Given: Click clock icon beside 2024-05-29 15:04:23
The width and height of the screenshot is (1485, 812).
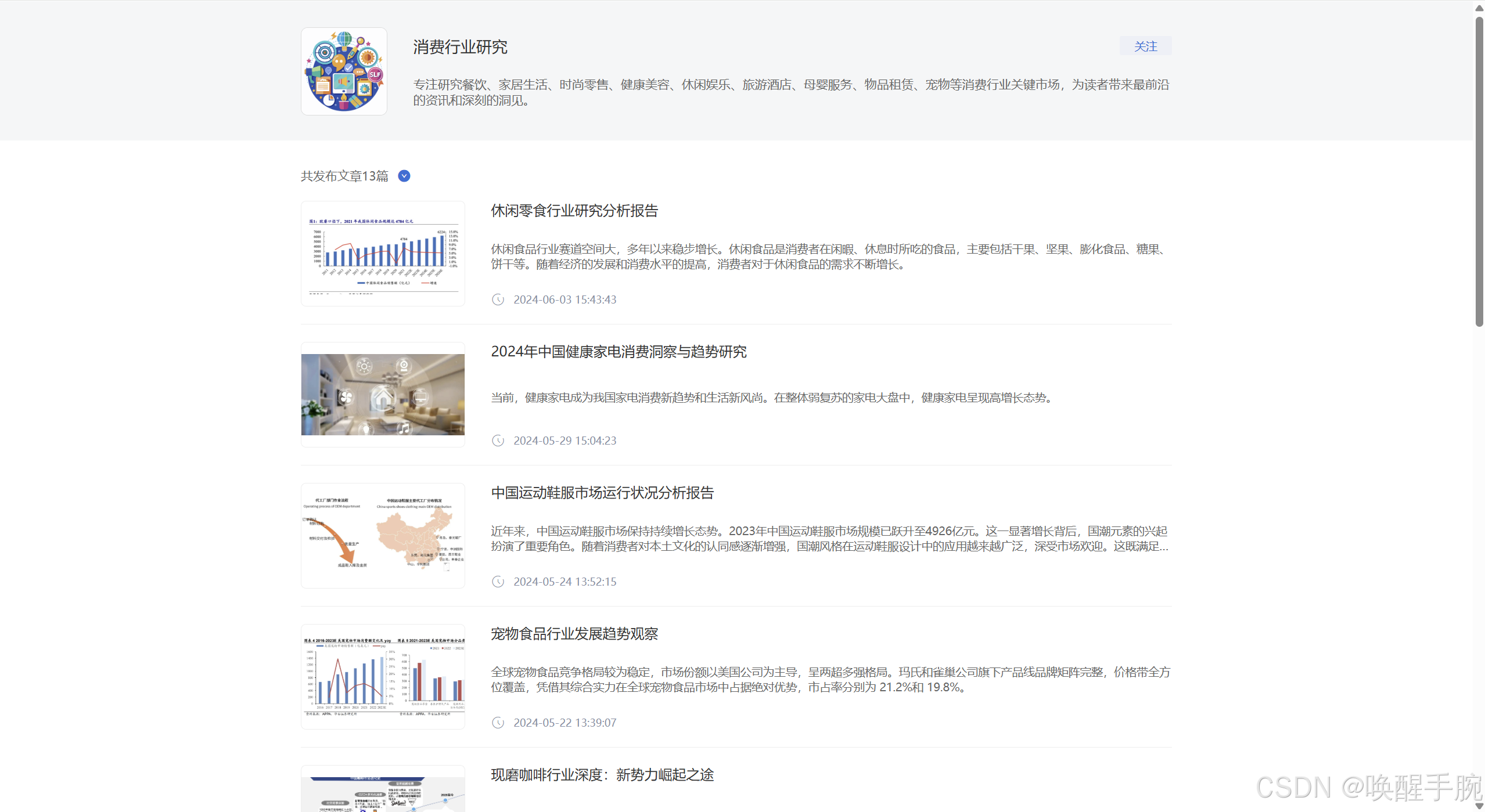Looking at the screenshot, I should tap(498, 441).
